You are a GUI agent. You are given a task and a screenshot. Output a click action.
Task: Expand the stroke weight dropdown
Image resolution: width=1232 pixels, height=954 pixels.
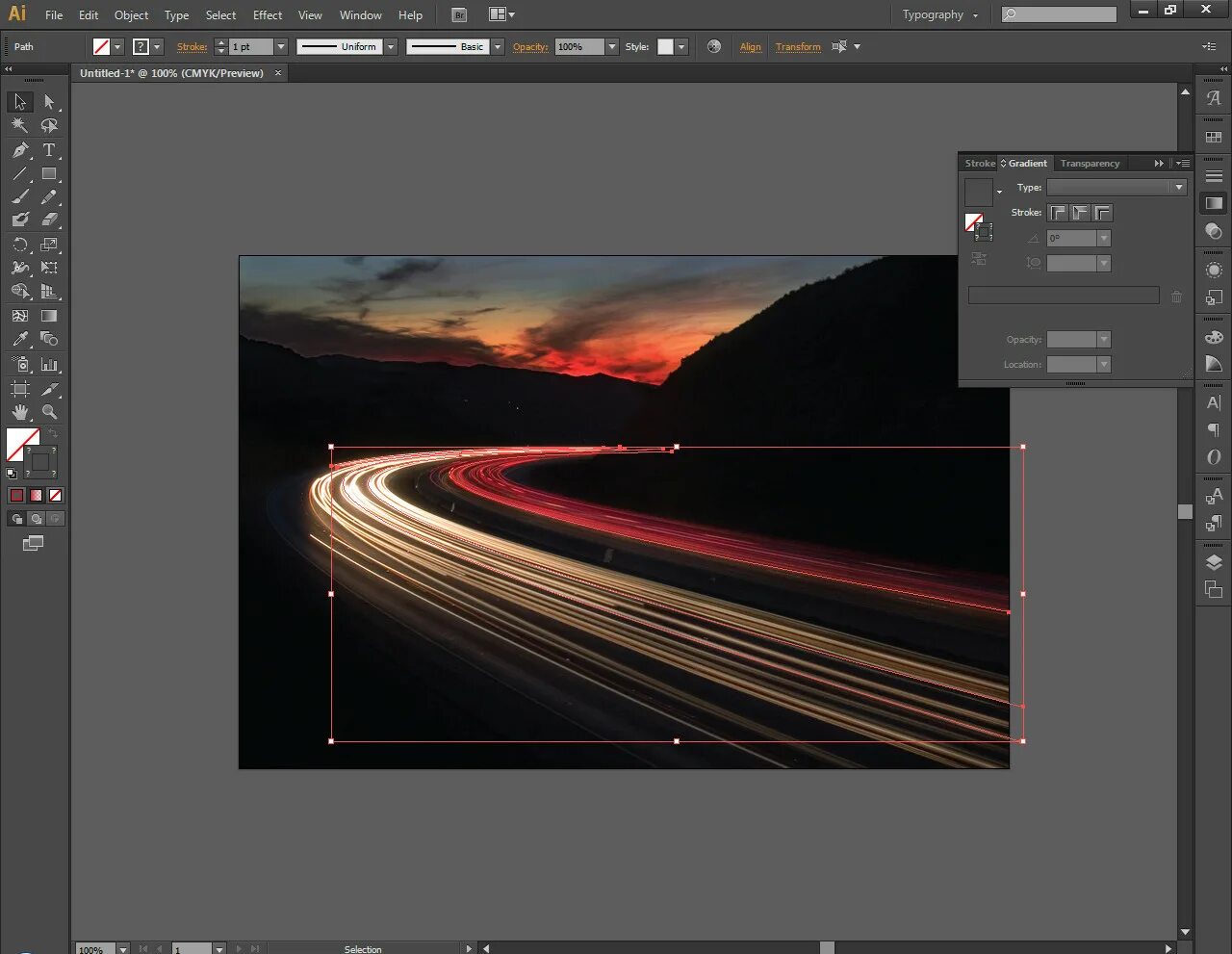(281, 46)
